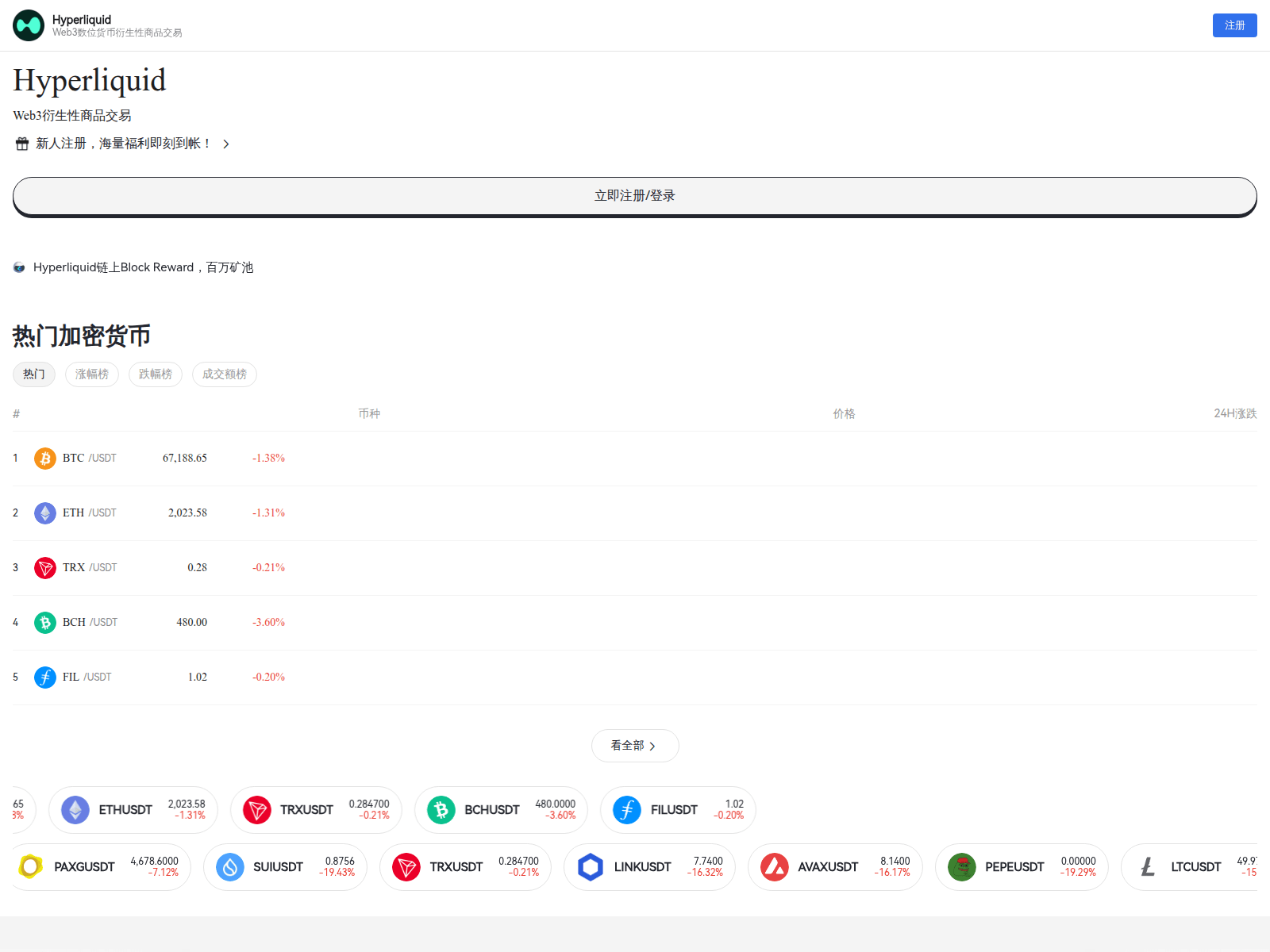Click the Hyperliquid logo in the header
Screen dimensions: 1270x952
[x=29, y=25]
